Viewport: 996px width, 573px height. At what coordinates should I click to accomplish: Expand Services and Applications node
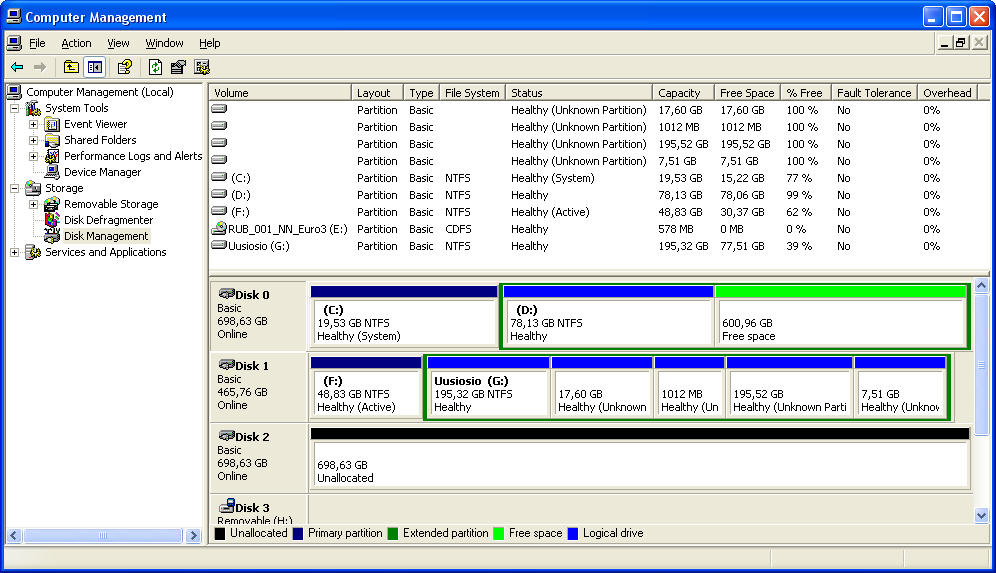pos(15,252)
